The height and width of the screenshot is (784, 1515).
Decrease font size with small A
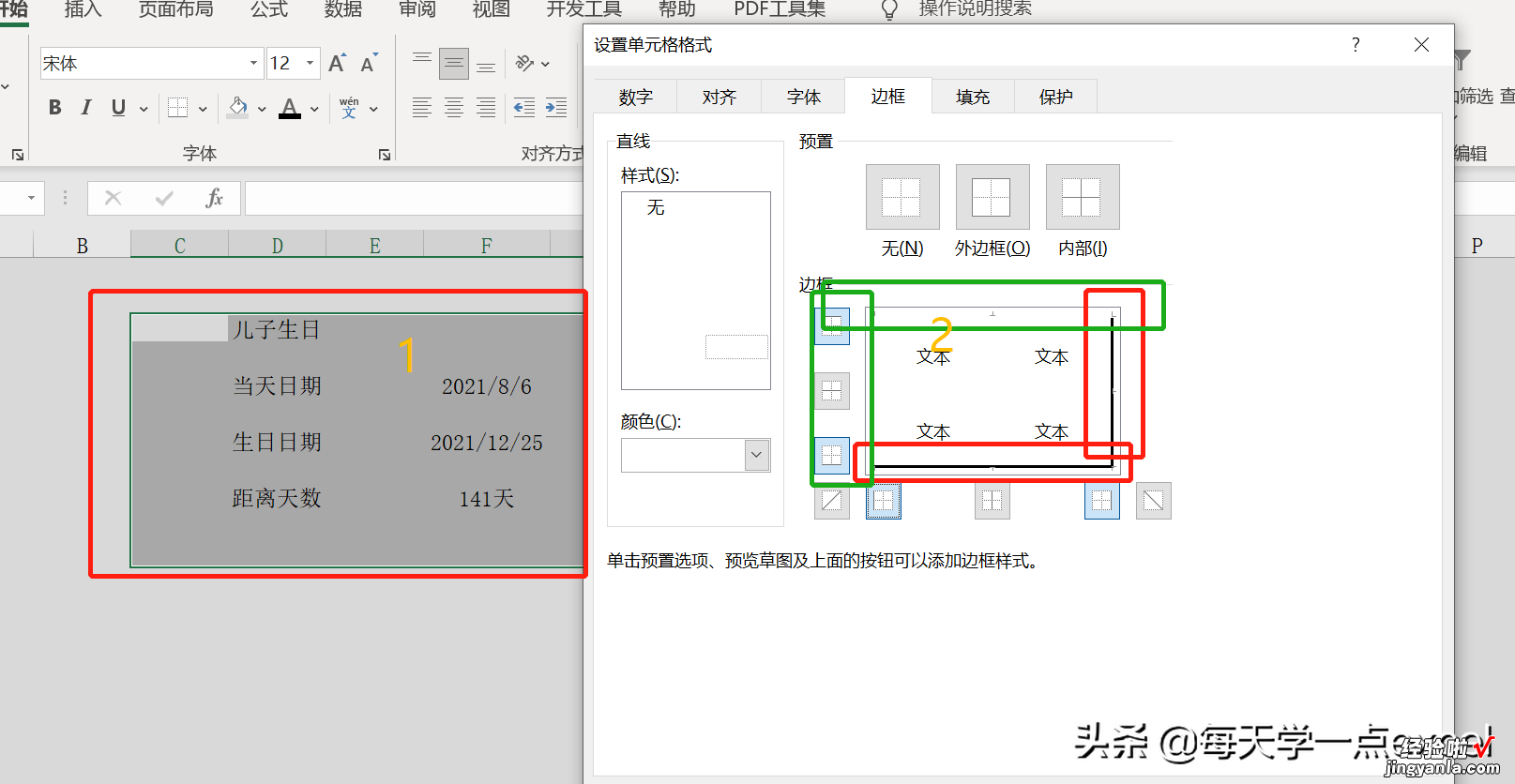pyautogui.click(x=369, y=63)
